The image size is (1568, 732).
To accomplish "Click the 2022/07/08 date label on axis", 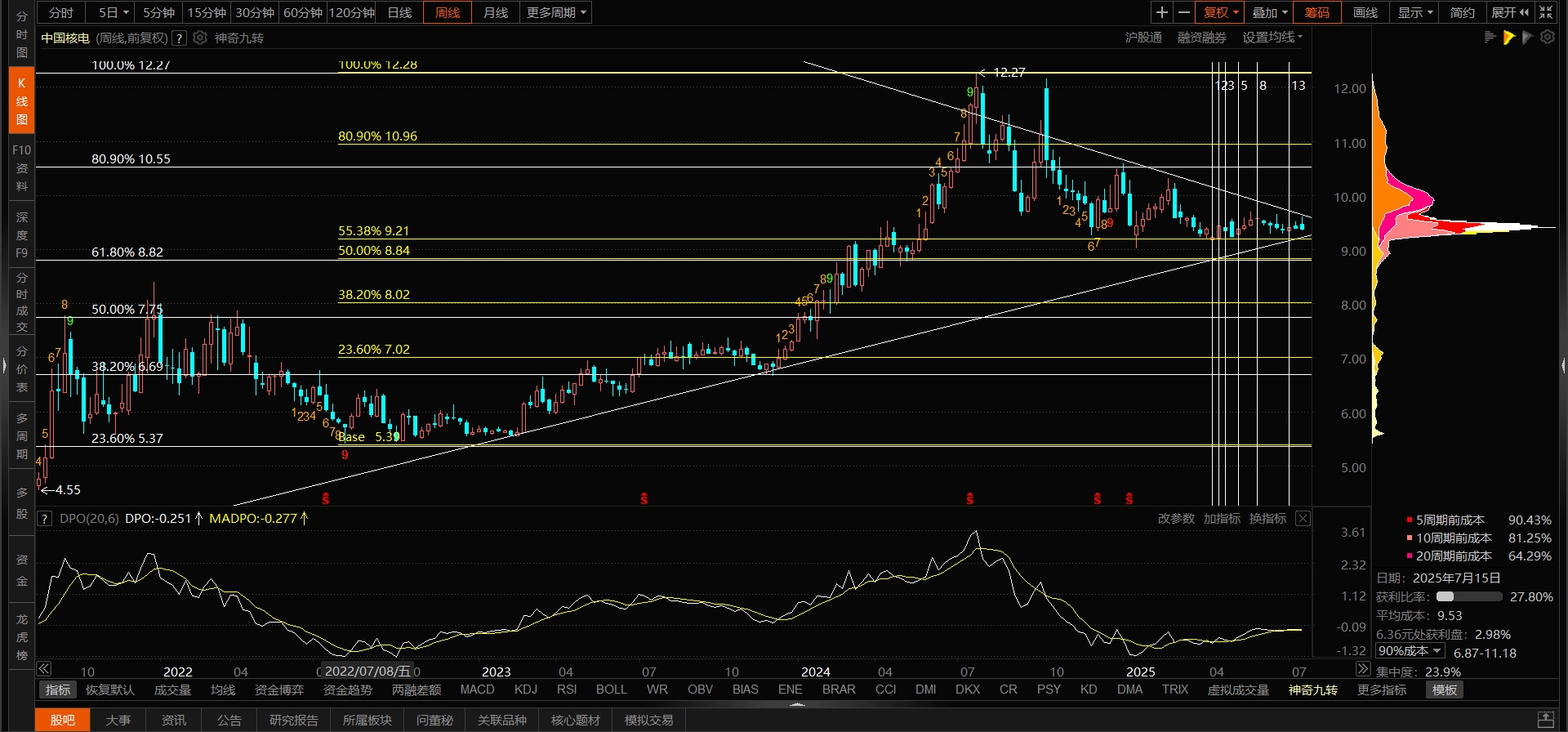I will click(367, 671).
